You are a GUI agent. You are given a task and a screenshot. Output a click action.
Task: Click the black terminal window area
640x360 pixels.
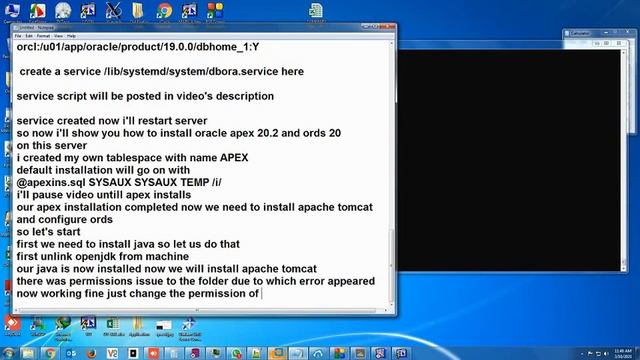pos(509,160)
